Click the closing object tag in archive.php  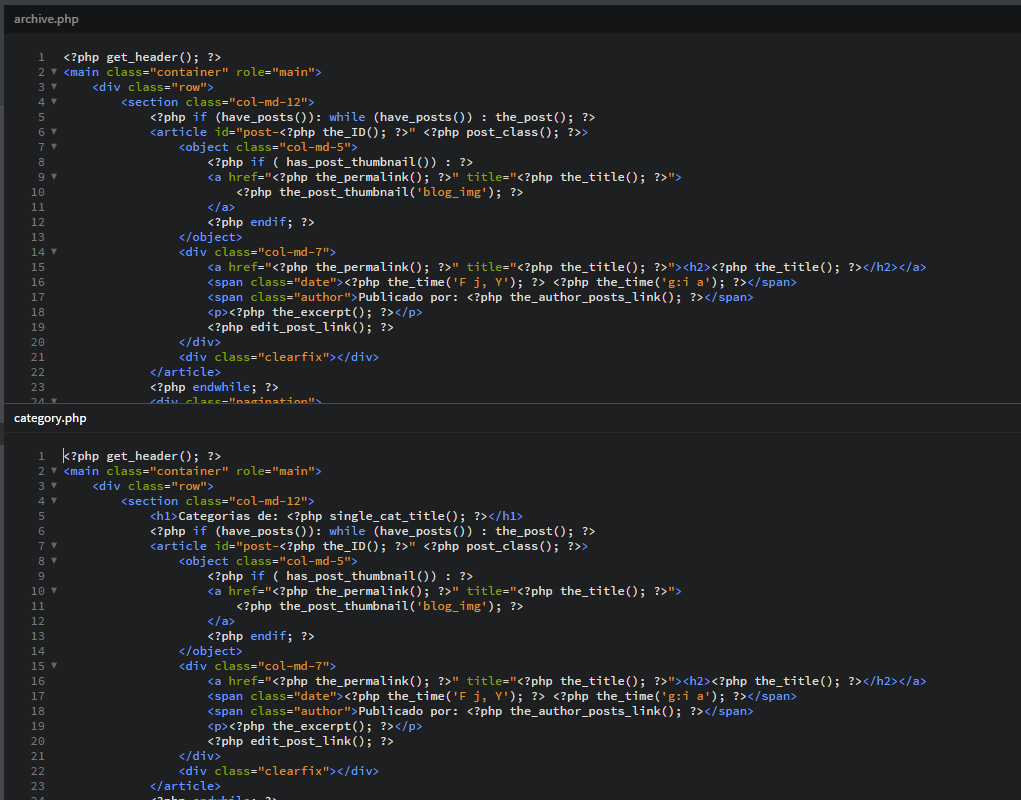210,237
